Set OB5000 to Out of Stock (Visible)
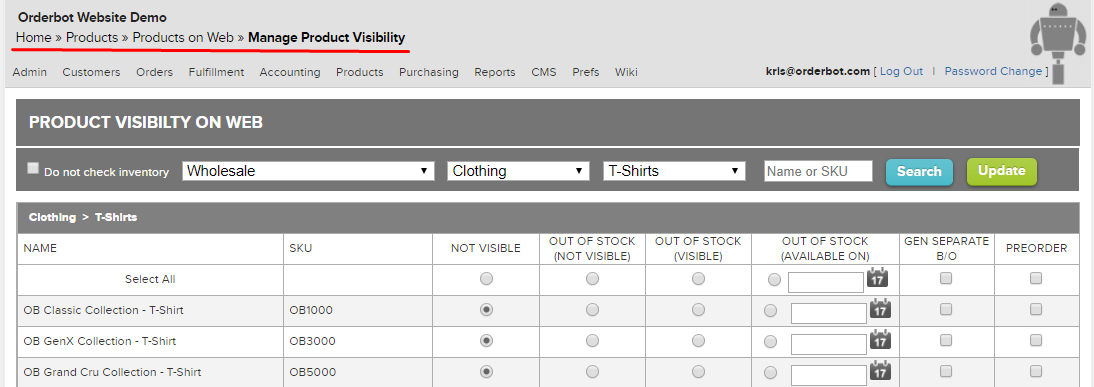This screenshot has width=1094, height=387. point(698,371)
